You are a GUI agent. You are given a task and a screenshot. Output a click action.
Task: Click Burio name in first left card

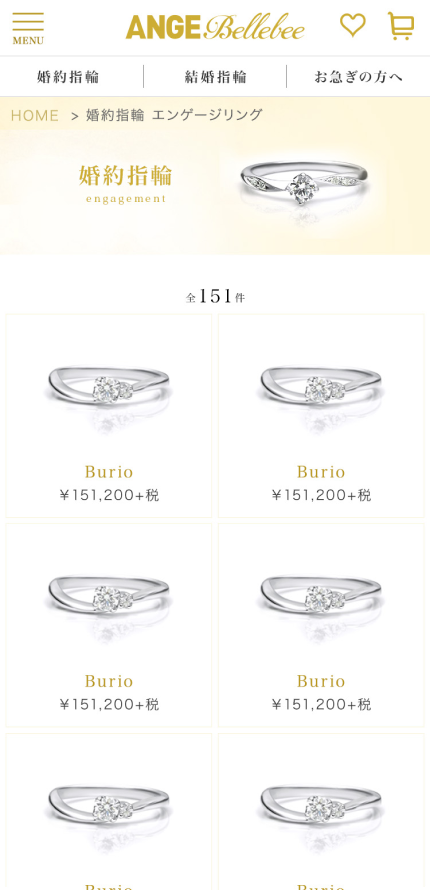click(x=109, y=472)
